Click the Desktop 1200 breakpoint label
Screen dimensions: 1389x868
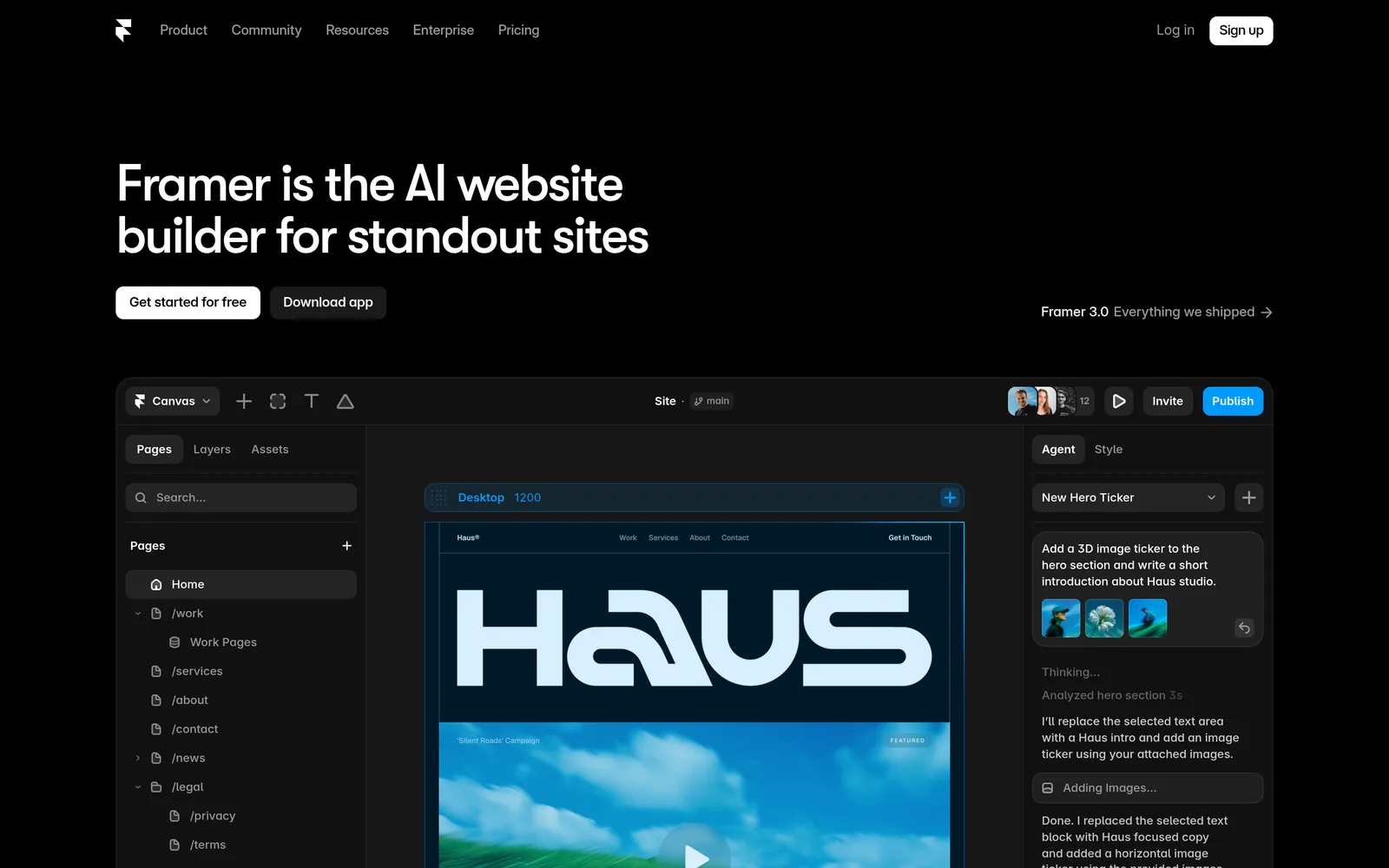pos(499,497)
